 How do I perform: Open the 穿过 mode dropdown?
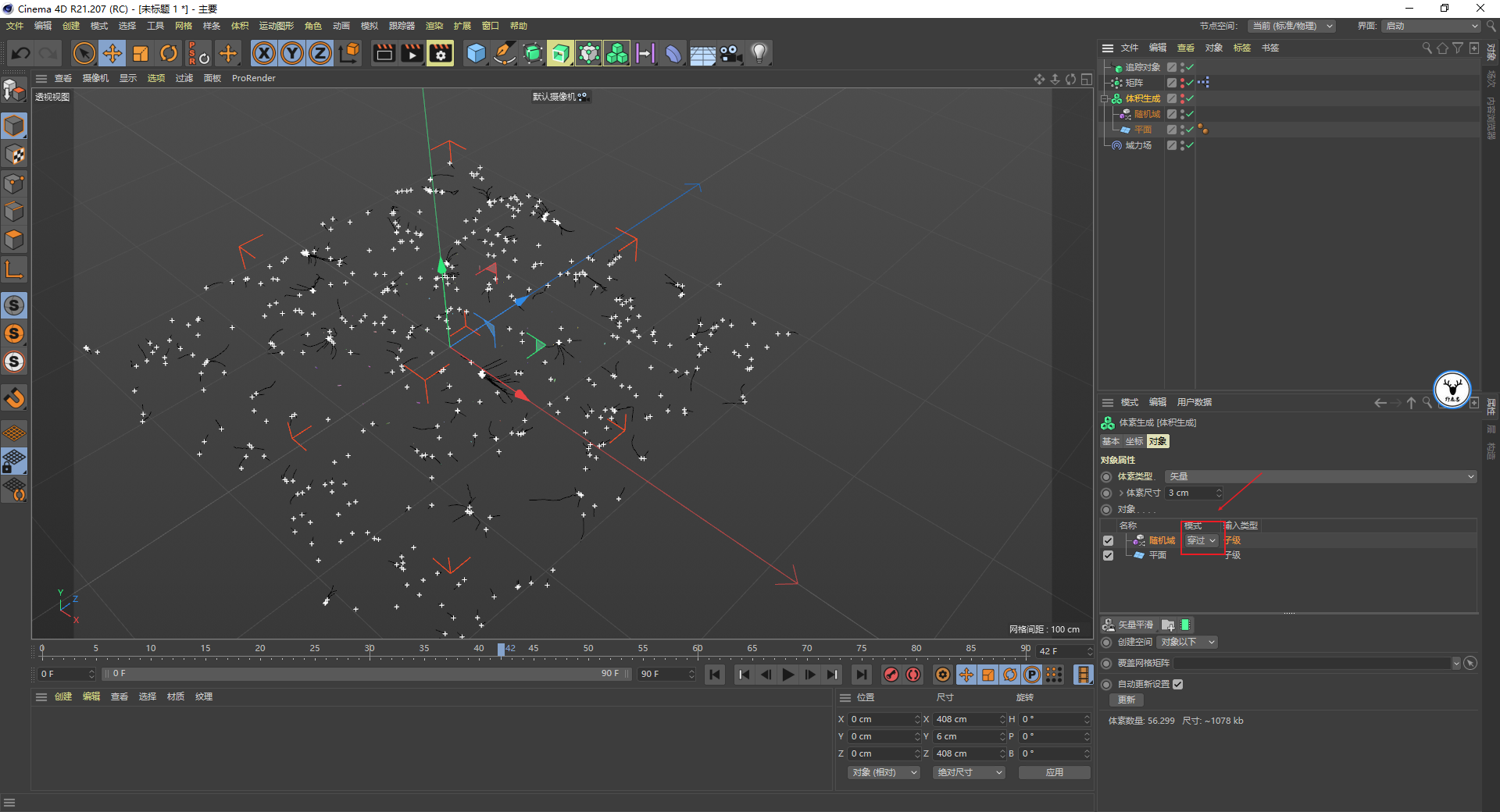click(1202, 540)
